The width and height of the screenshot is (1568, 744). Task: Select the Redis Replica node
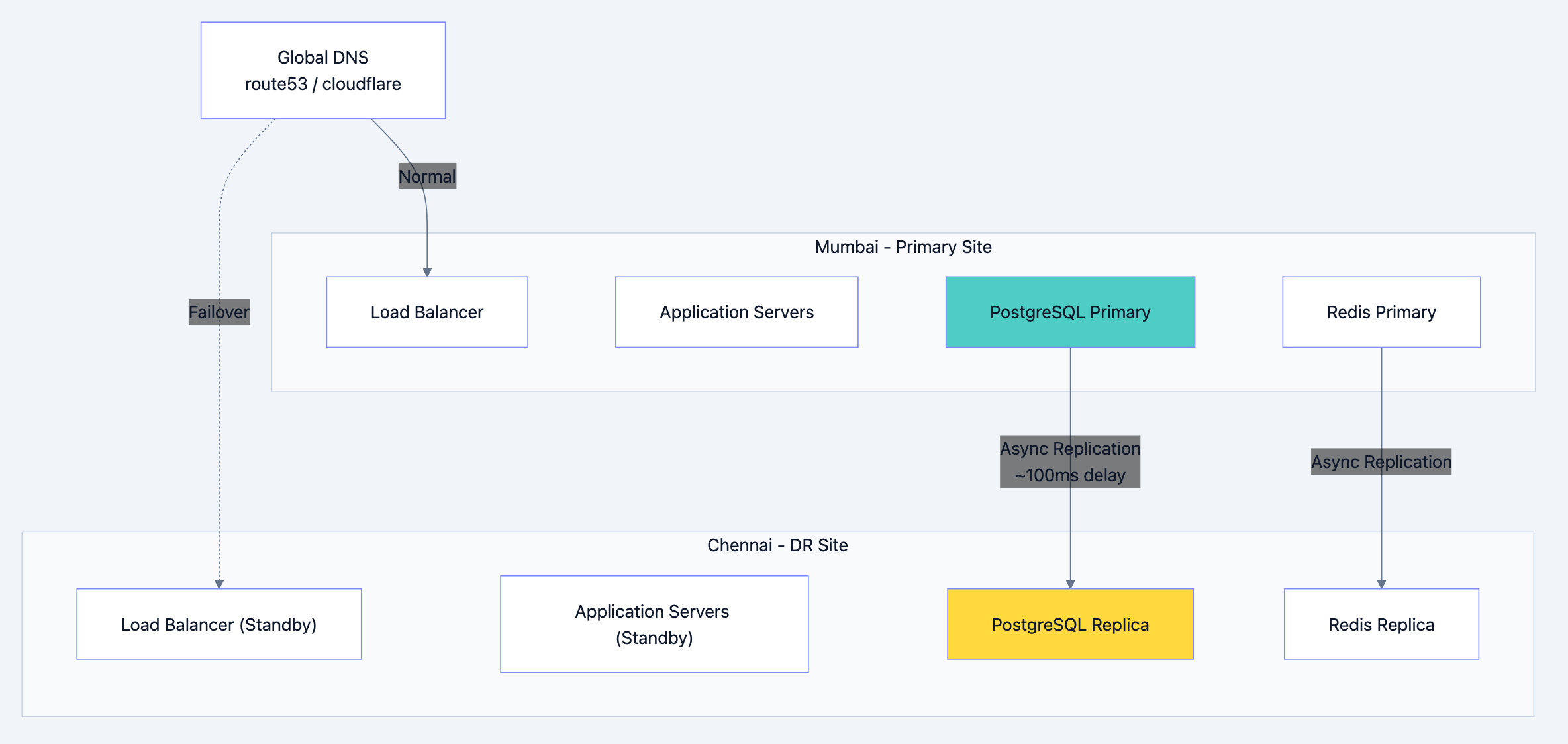(x=1381, y=624)
